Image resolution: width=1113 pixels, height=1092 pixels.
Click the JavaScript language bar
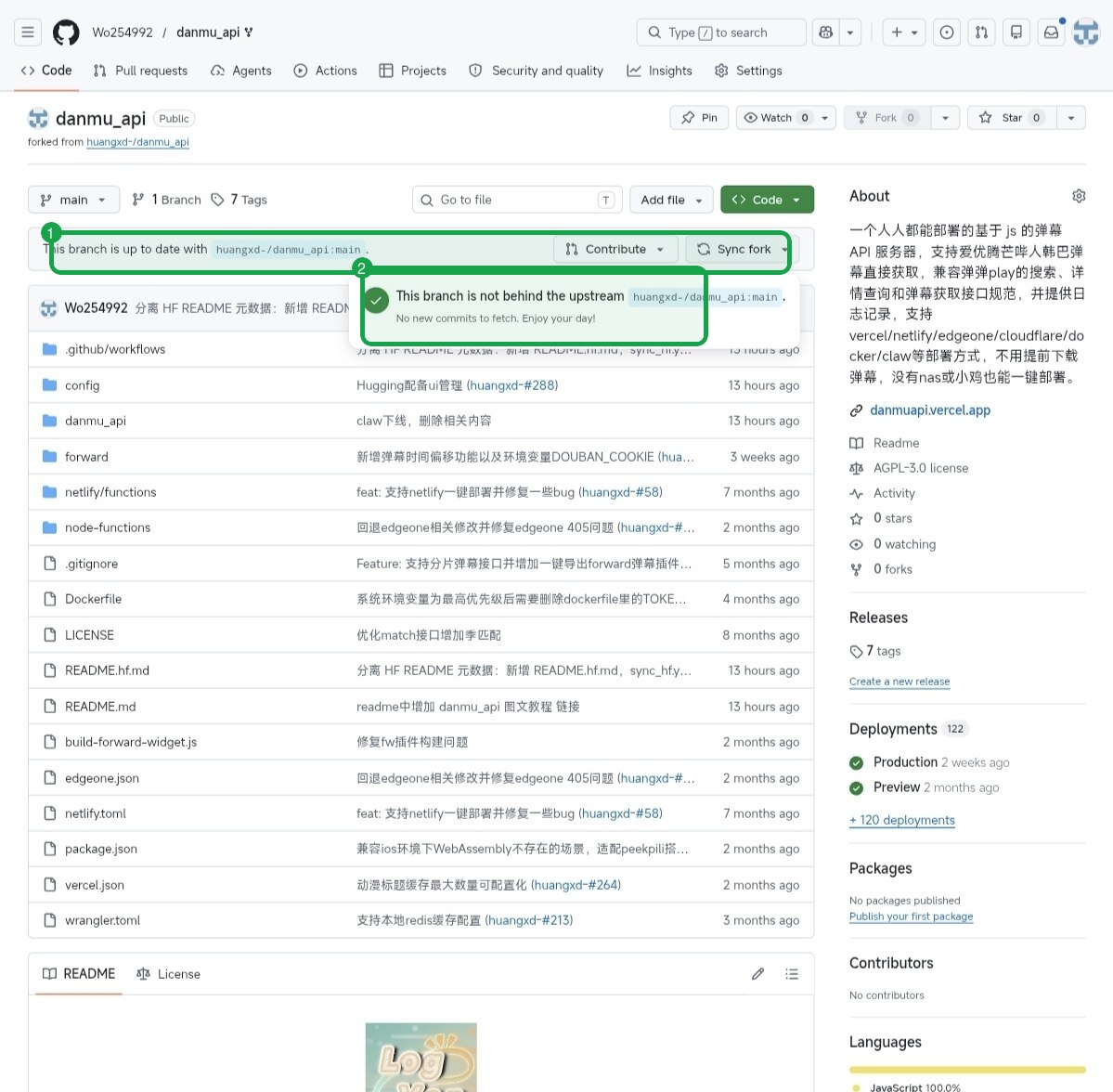(967, 1070)
